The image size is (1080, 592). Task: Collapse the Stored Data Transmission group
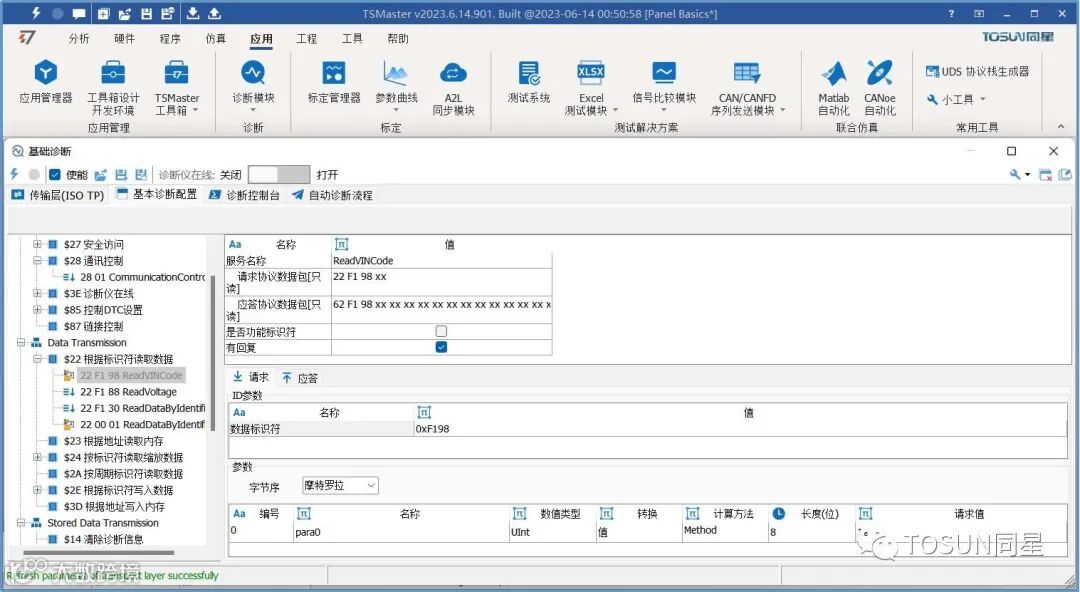click(x=21, y=523)
